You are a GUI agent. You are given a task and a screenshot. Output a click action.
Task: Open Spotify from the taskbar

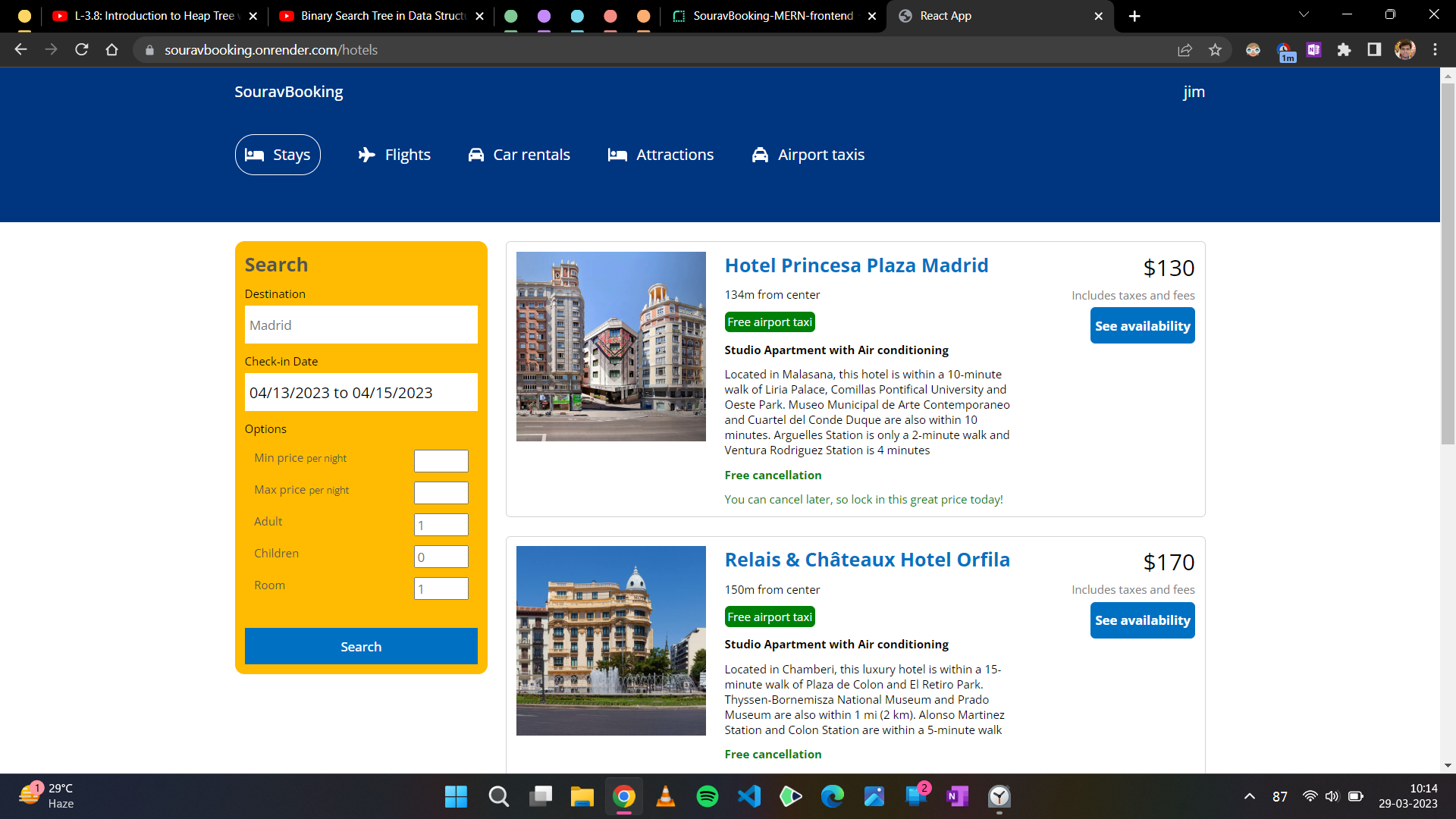point(707,796)
